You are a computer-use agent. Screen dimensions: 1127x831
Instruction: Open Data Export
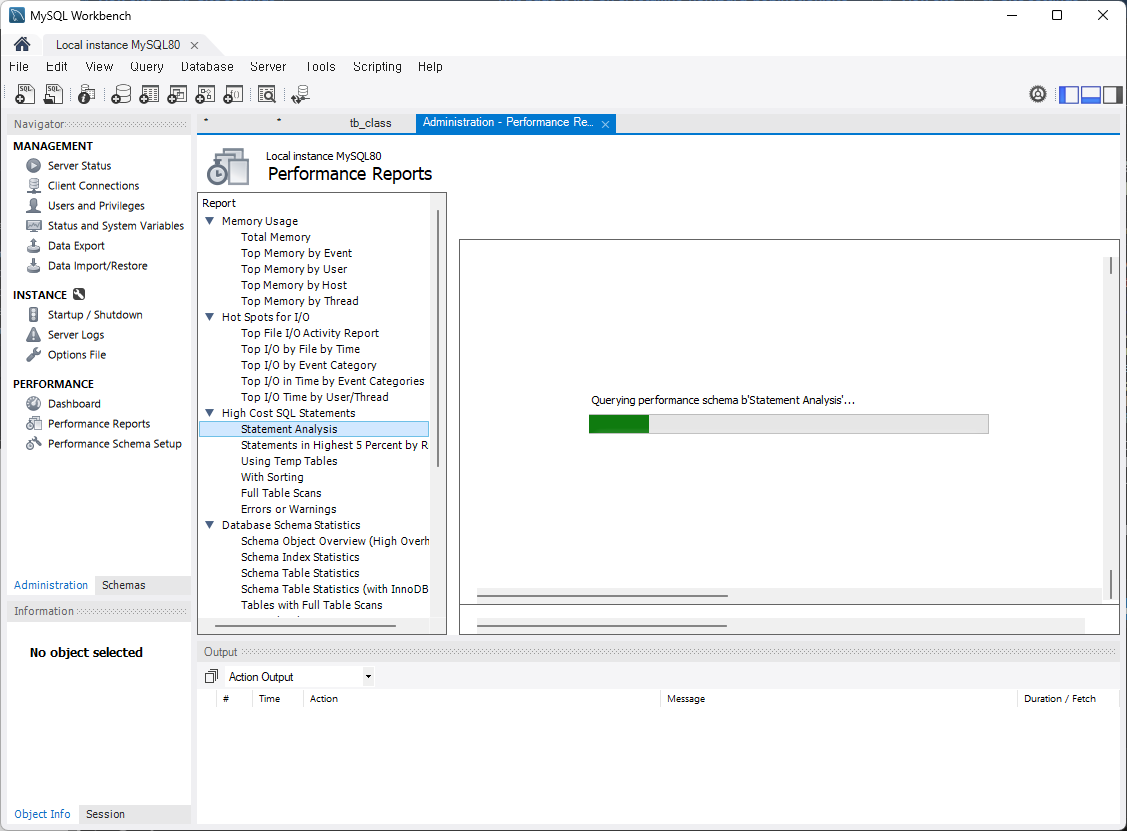75,246
